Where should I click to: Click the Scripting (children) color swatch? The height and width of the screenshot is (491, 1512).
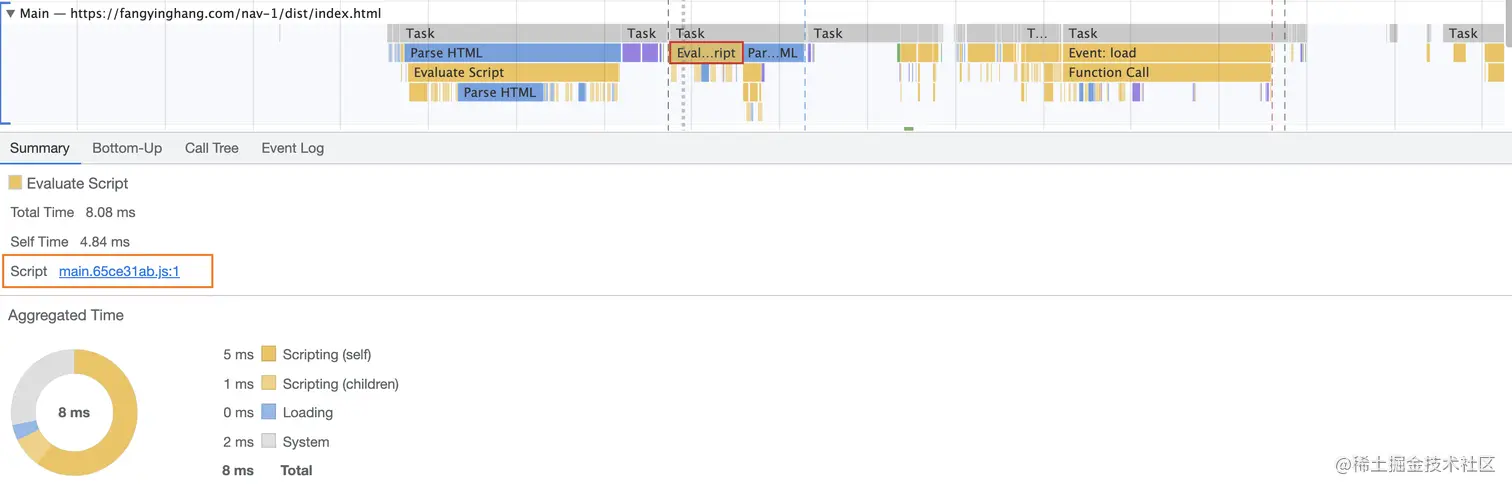click(x=268, y=383)
